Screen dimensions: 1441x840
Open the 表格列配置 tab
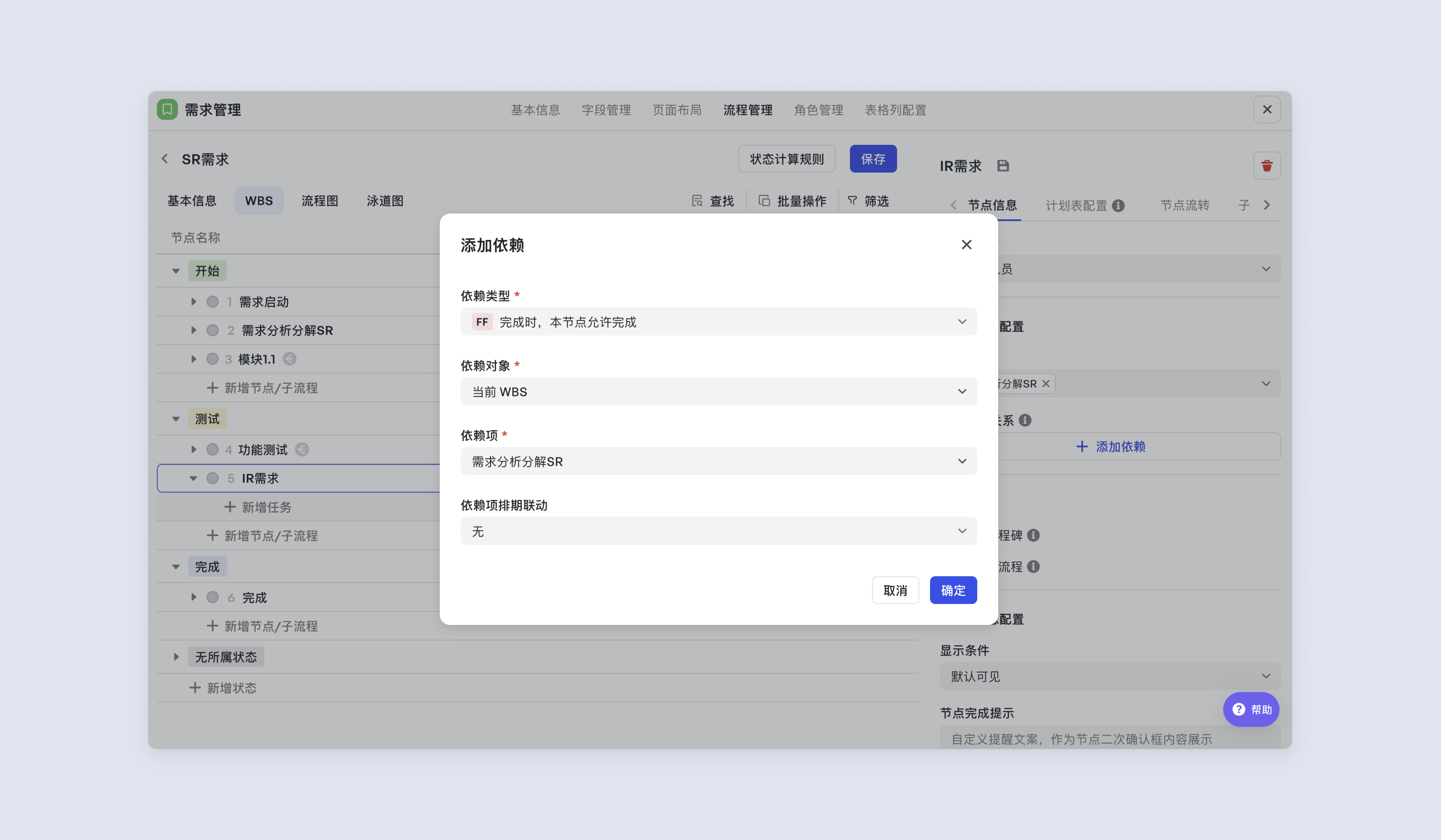(896, 110)
